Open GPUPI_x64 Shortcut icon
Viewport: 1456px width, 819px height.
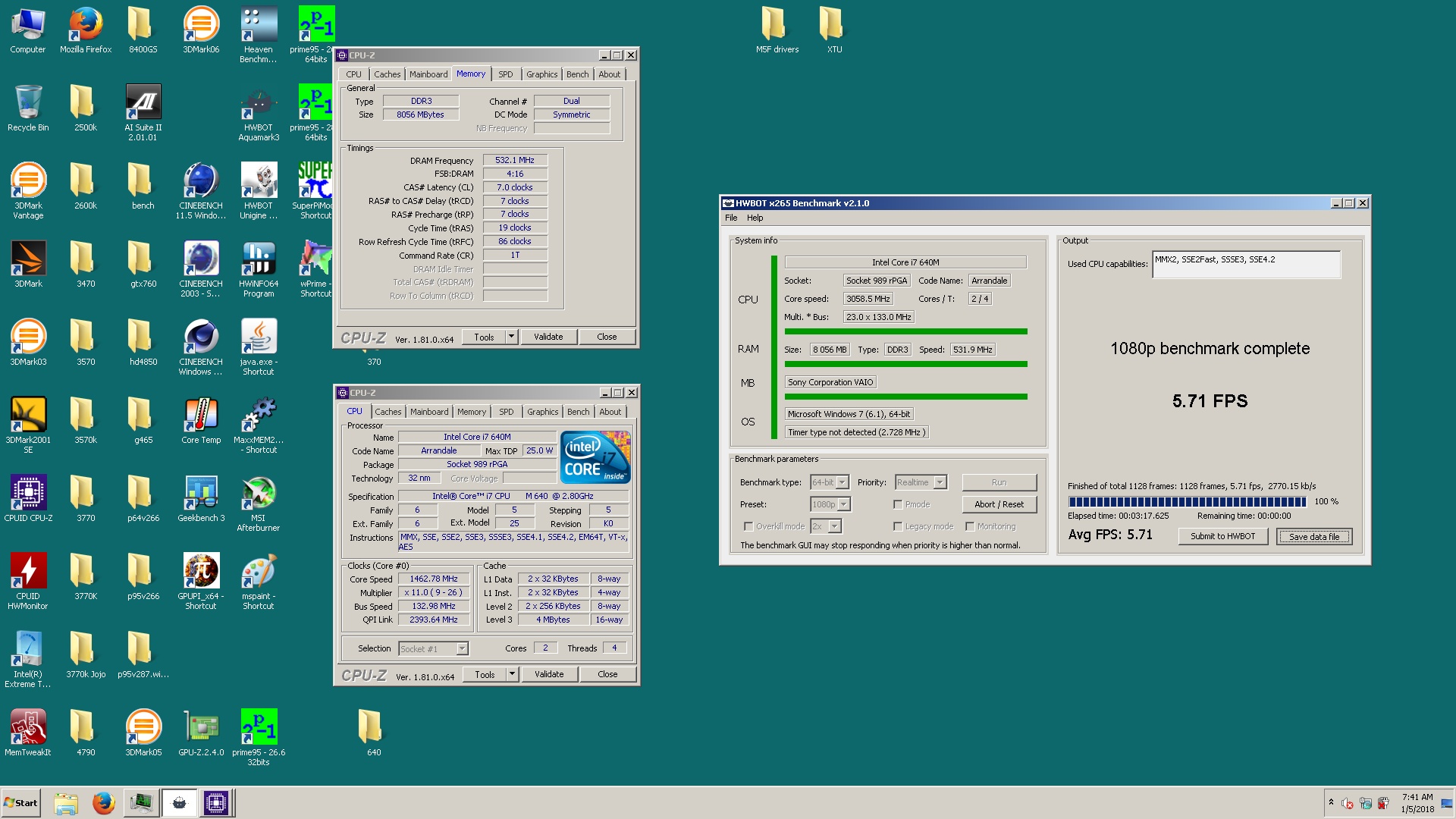tap(201, 582)
